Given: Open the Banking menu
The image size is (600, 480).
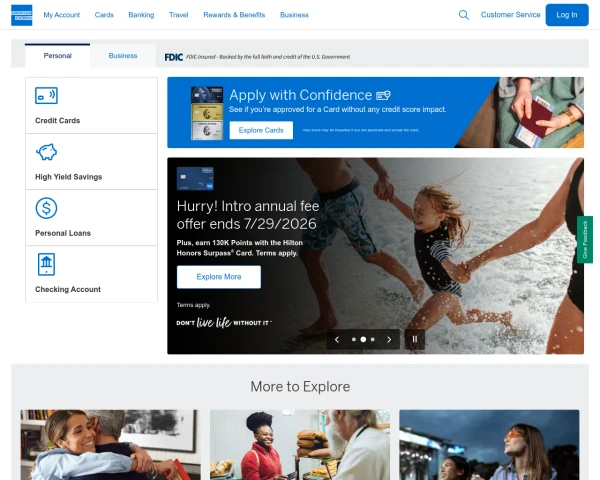Looking at the screenshot, I should [141, 15].
